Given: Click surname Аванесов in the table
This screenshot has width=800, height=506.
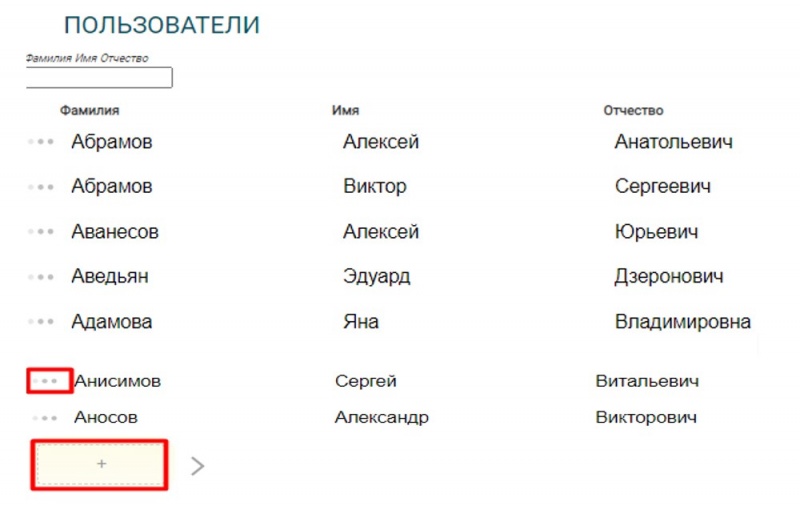Looking at the screenshot, I should pos(115,232).
